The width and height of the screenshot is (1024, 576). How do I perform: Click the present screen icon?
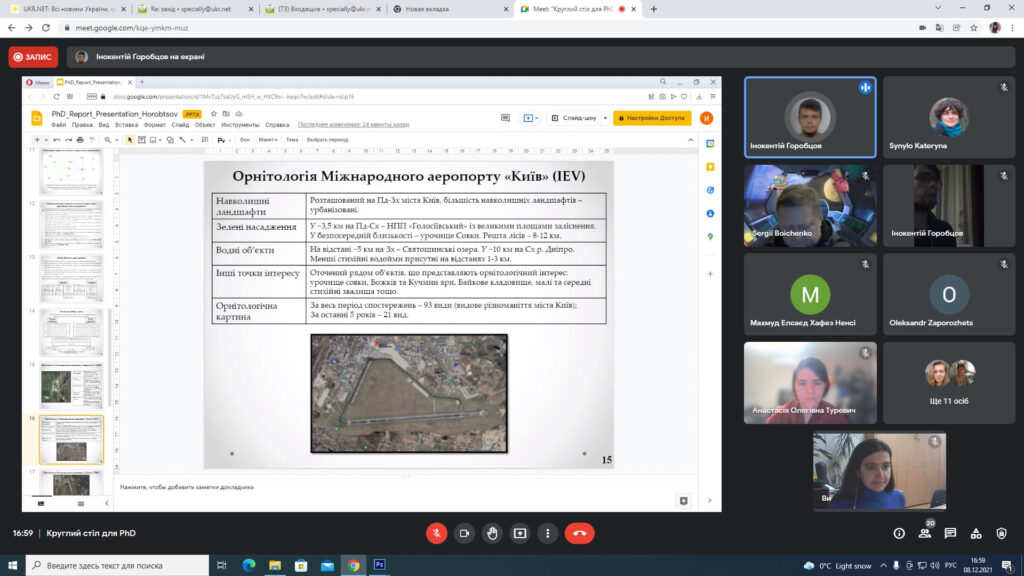(520, 533)
